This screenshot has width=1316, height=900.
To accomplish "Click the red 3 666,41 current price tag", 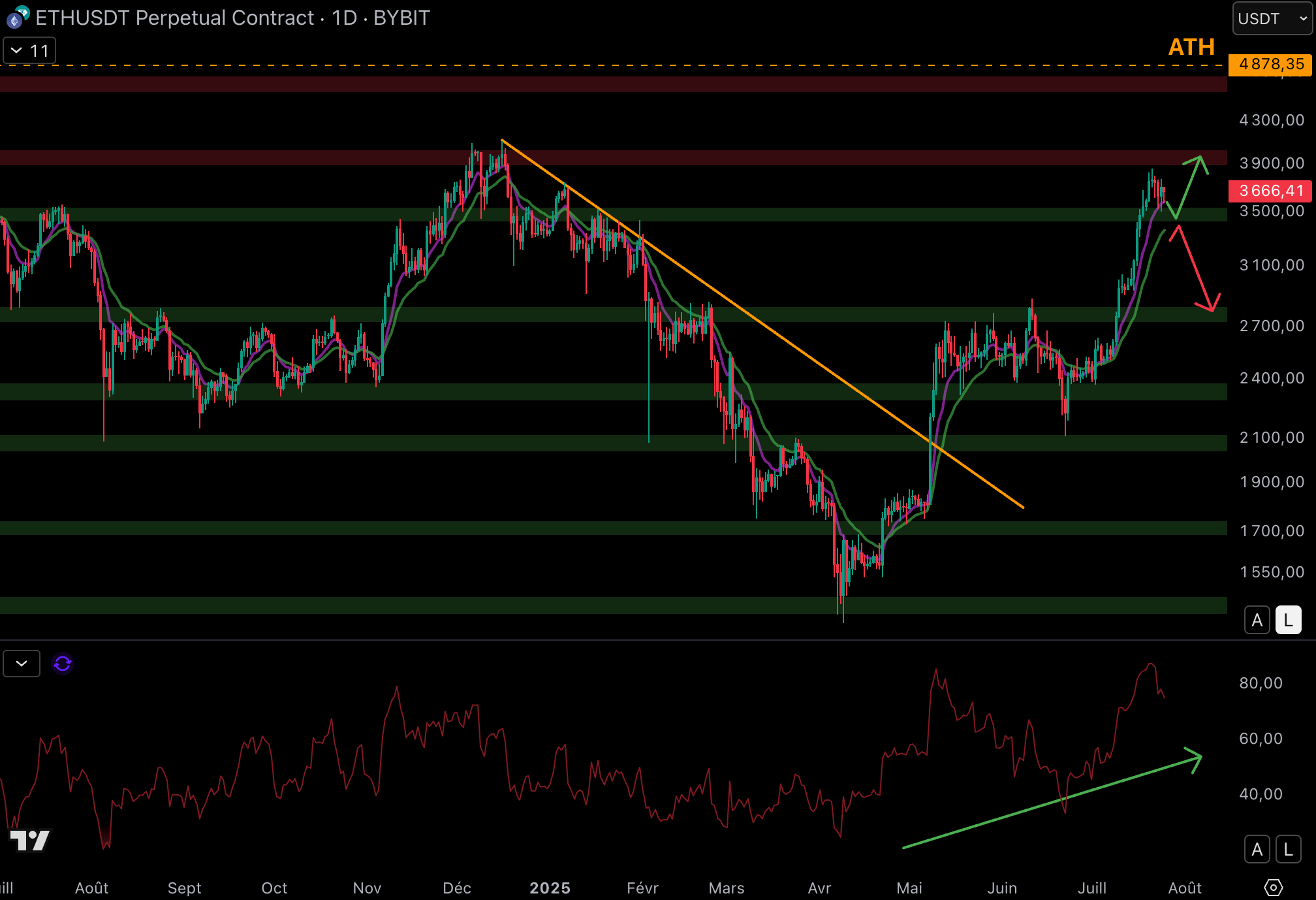I will 1270,191.
